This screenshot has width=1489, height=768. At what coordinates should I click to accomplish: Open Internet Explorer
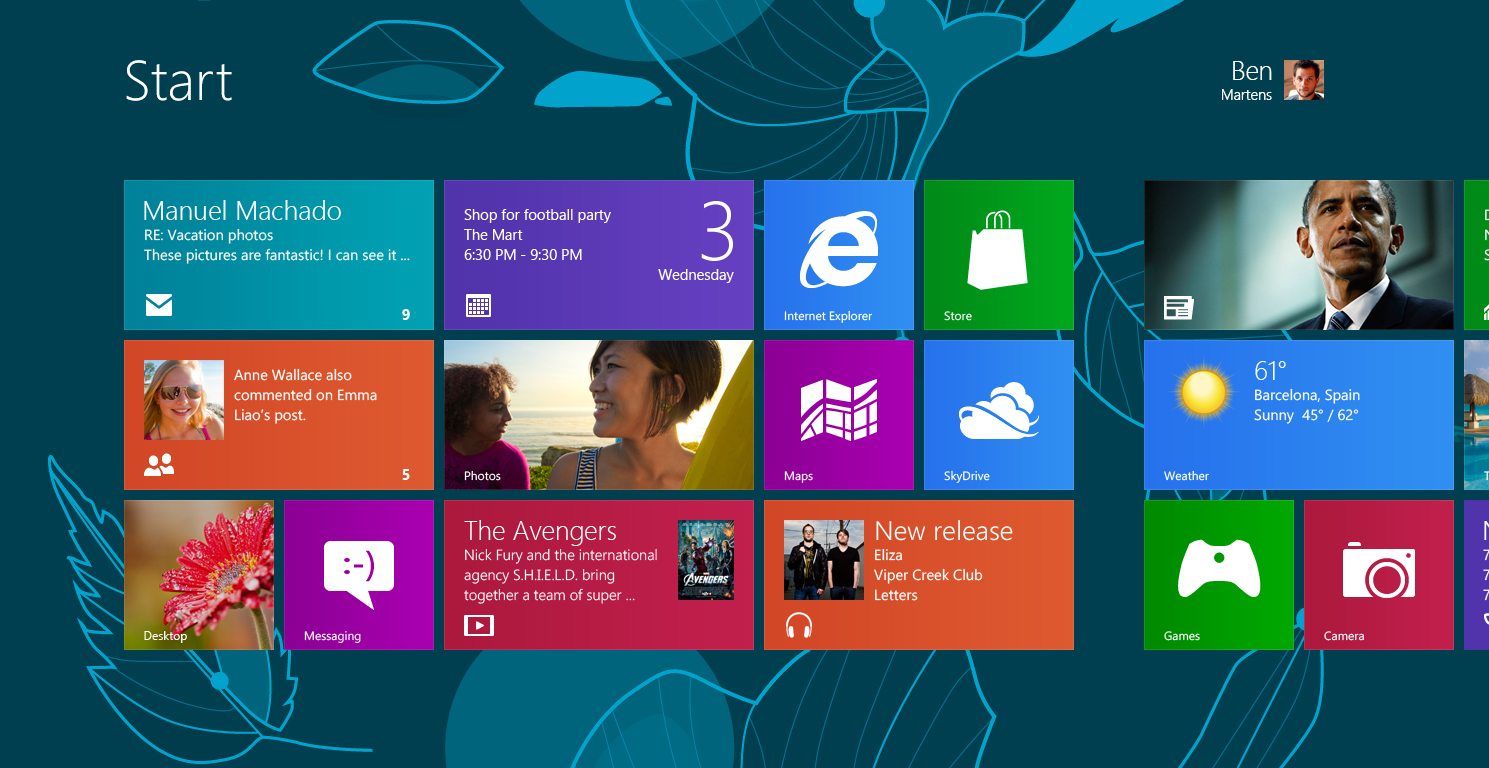(x=838, y=254)
